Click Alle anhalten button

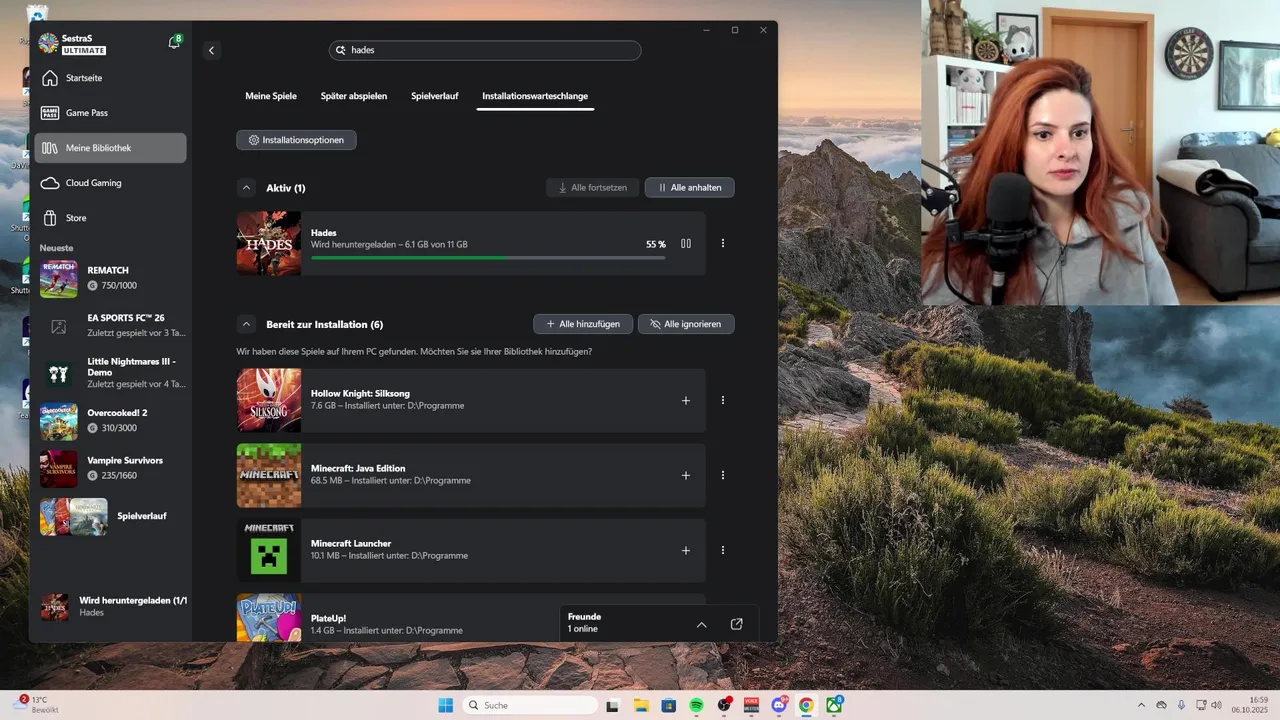tap(689, 188)
